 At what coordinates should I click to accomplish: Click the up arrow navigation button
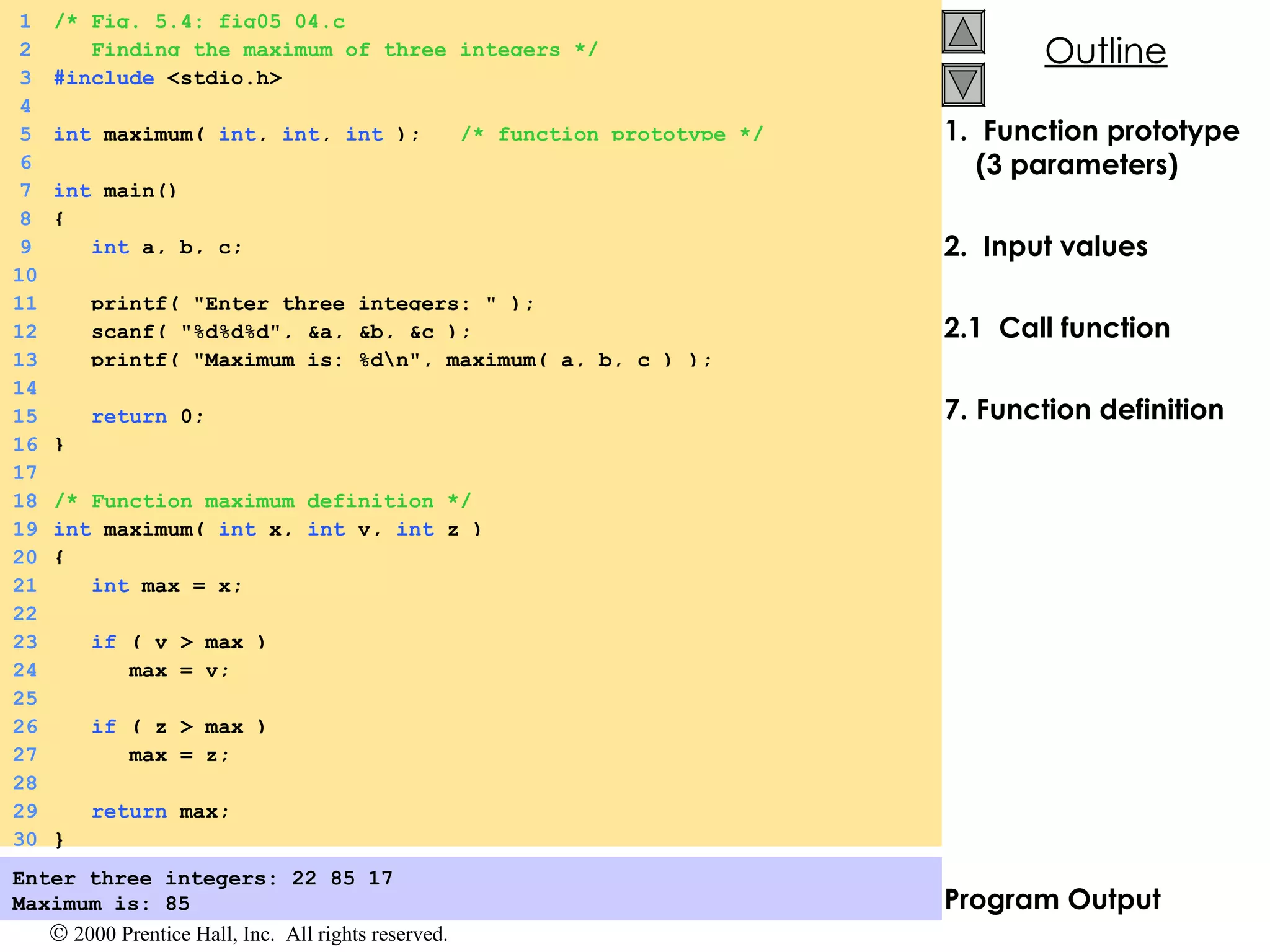(x=963, y=32)
